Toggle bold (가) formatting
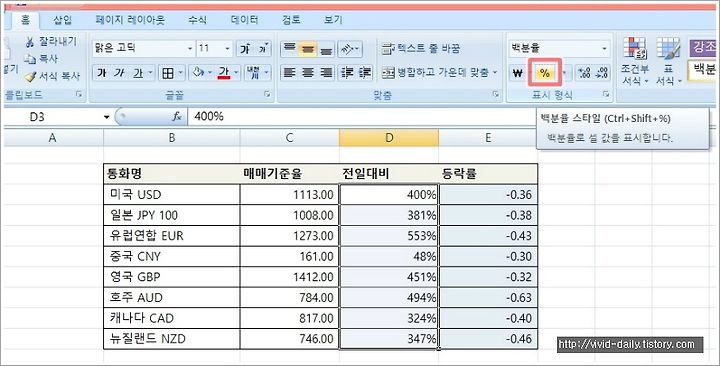 pyautogui.click(x=102, y=73)
